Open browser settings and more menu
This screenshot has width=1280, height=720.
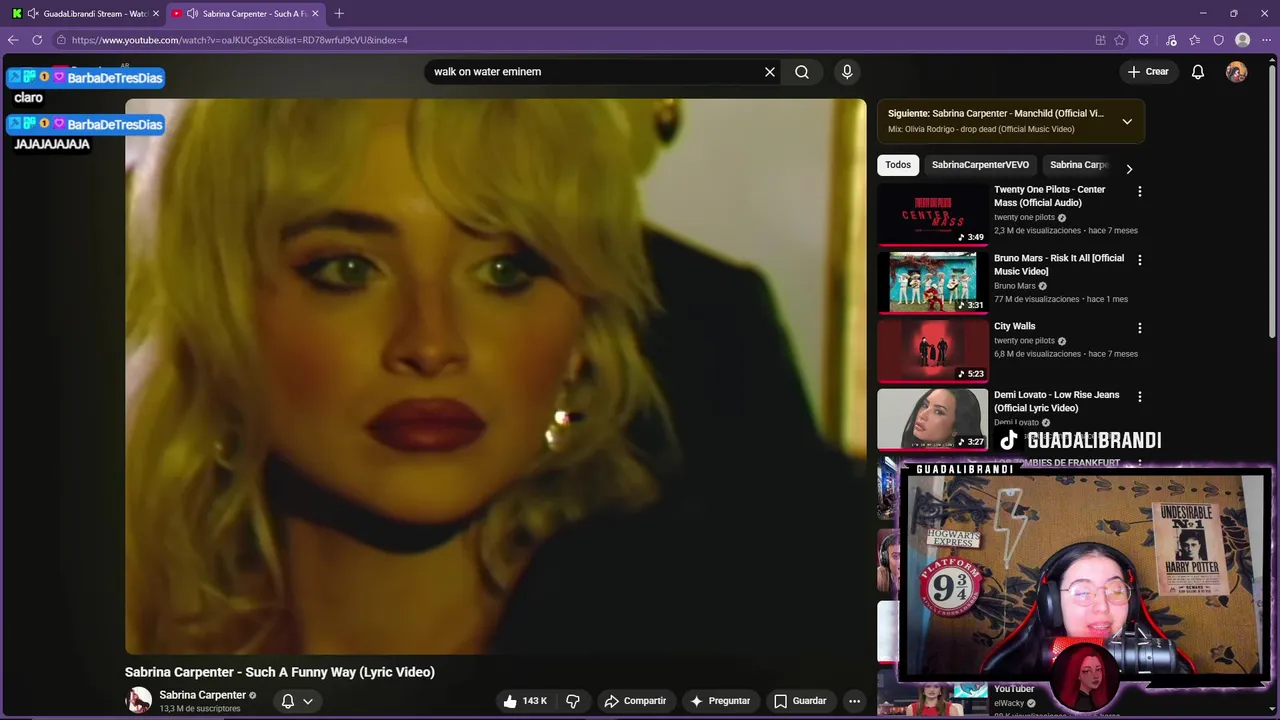coord(1266,40)
